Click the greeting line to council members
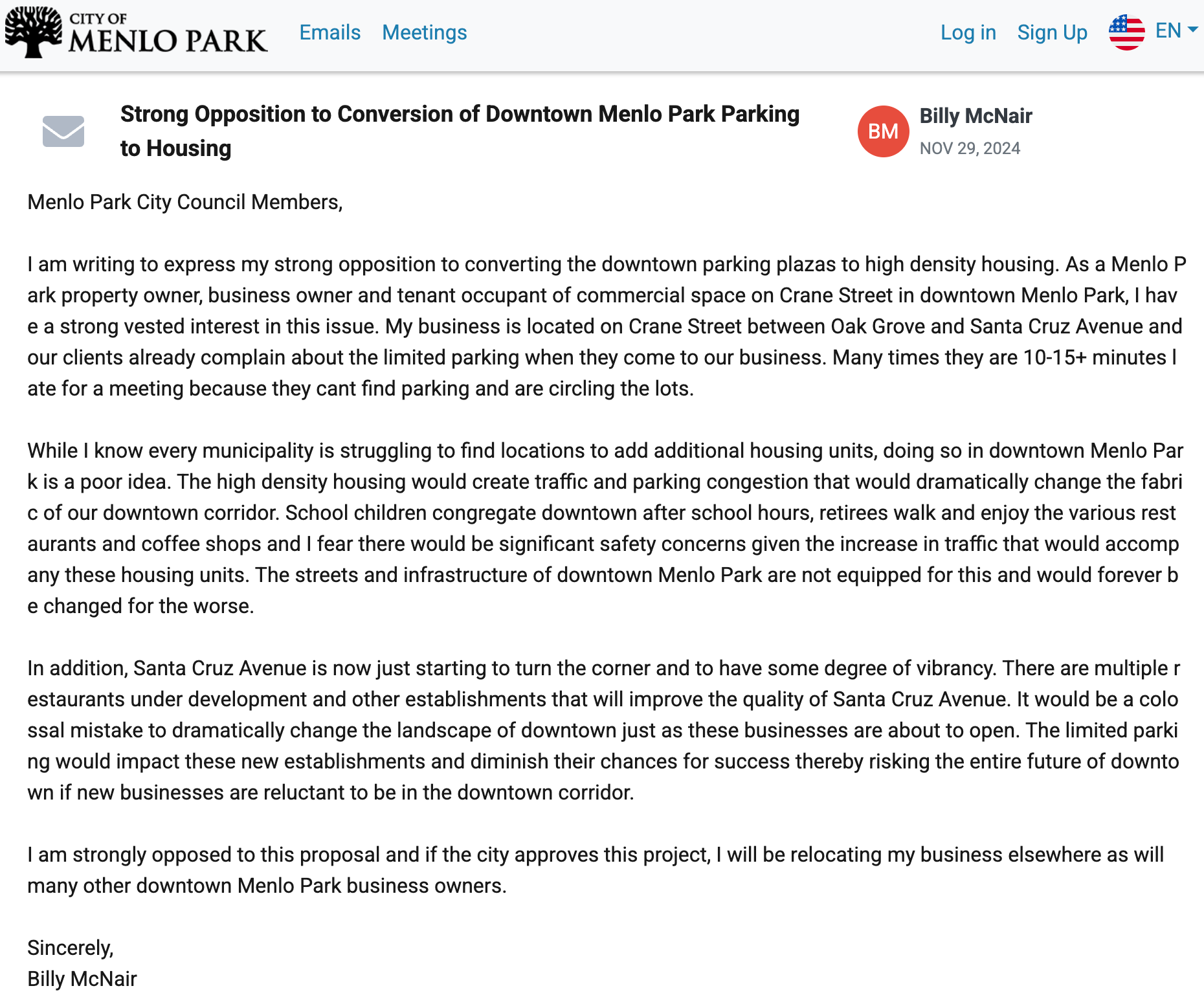1204x997 pixels. click(184, 202)
